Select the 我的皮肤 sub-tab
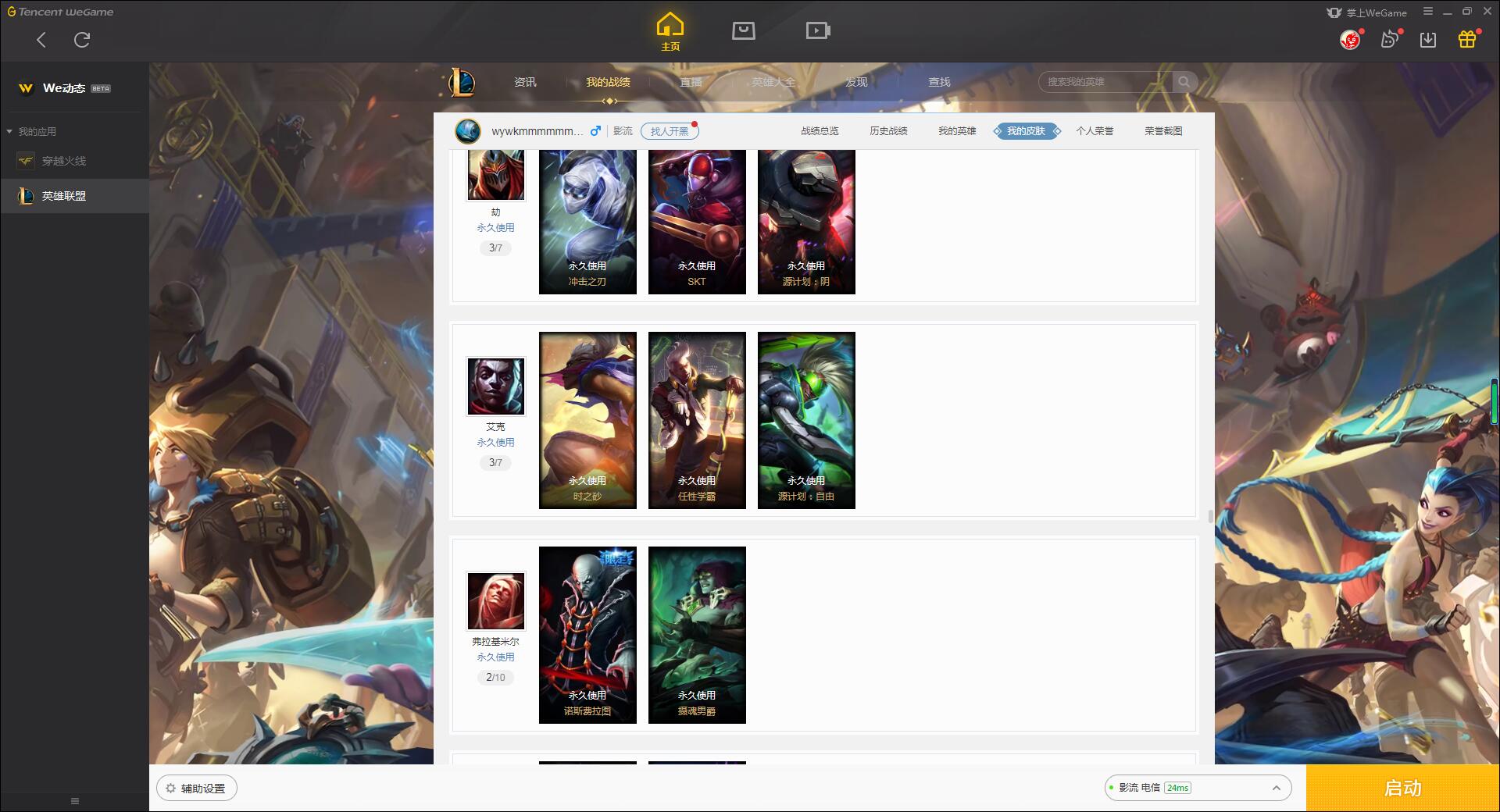 pos(1026,131)
